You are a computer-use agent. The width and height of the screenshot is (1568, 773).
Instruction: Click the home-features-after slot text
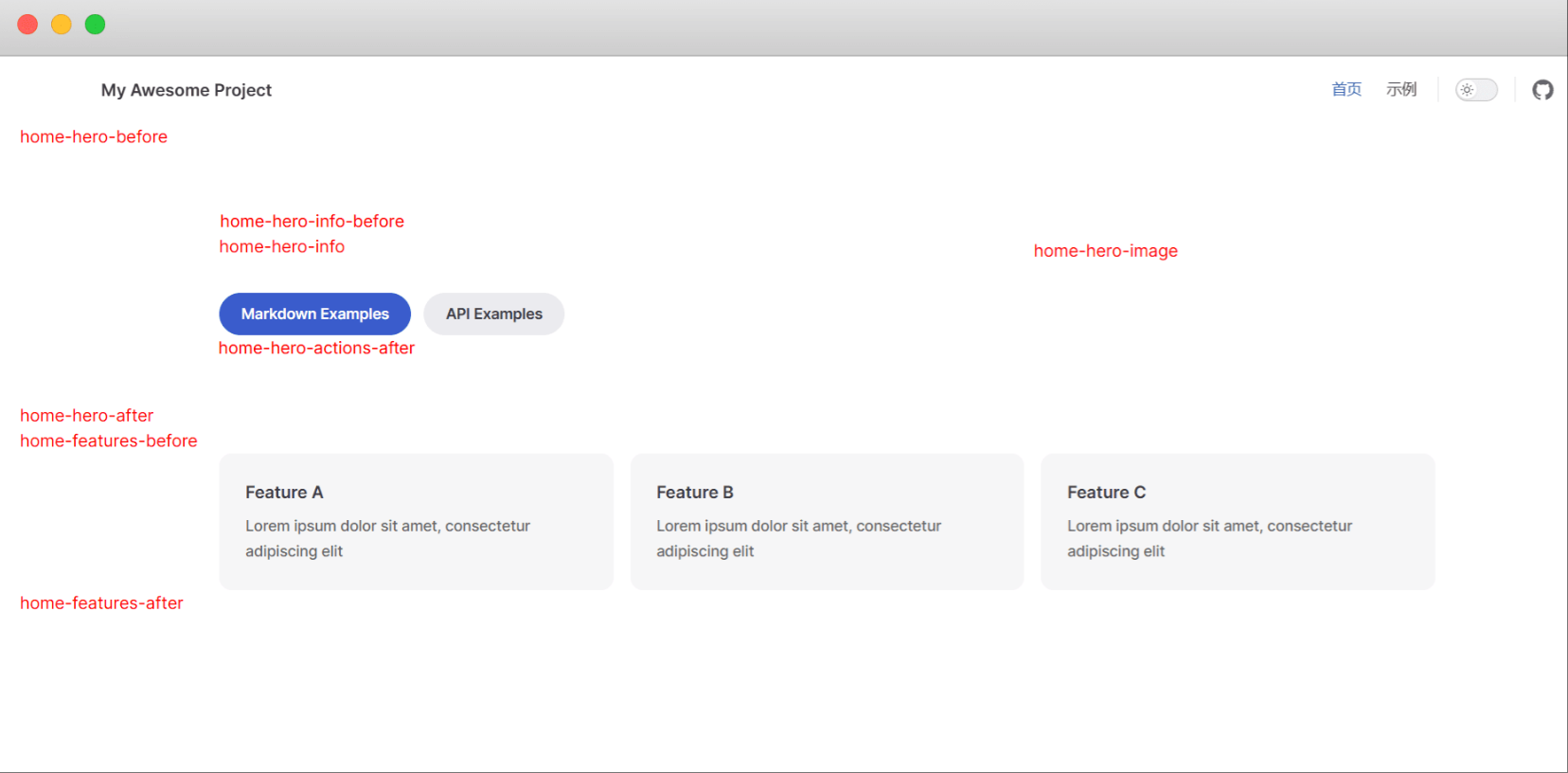101,602
